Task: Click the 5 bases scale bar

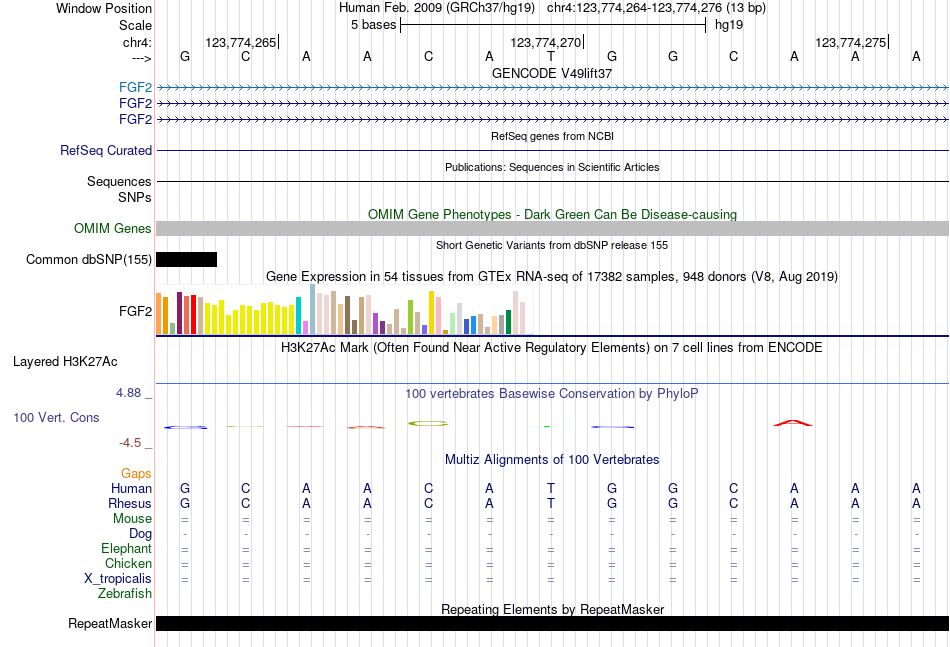Action: 553,25
